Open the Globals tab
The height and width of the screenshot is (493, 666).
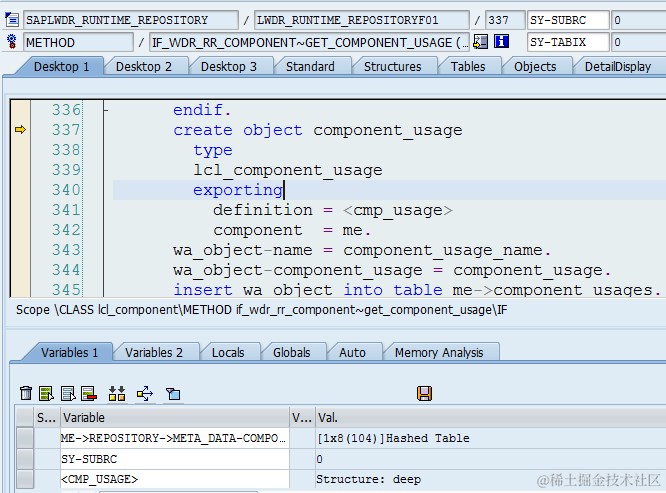tap(292, 352)
